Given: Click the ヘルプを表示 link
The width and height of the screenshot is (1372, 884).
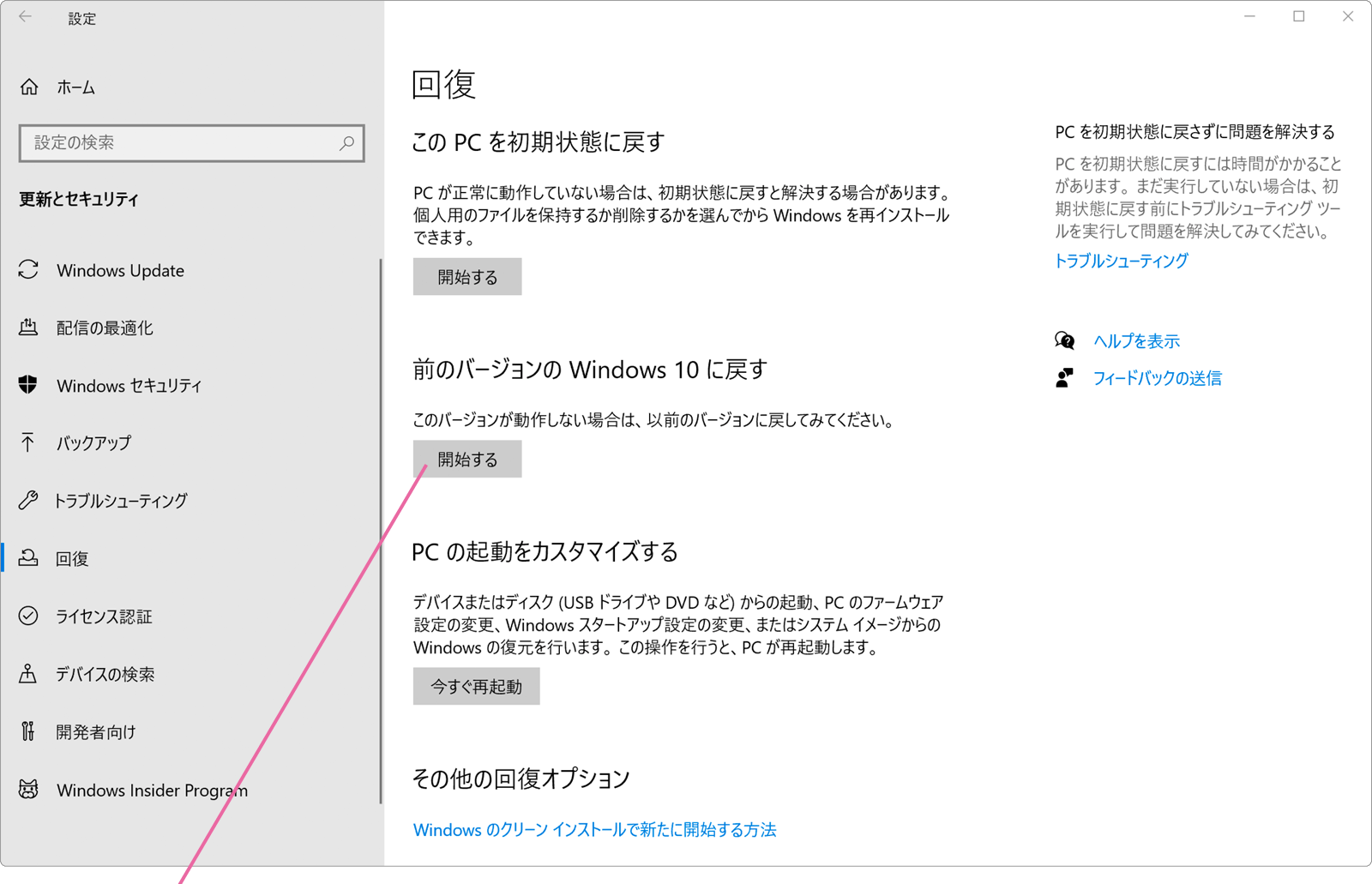Looking at the screenshot, I should click(x=1136, y=341).
